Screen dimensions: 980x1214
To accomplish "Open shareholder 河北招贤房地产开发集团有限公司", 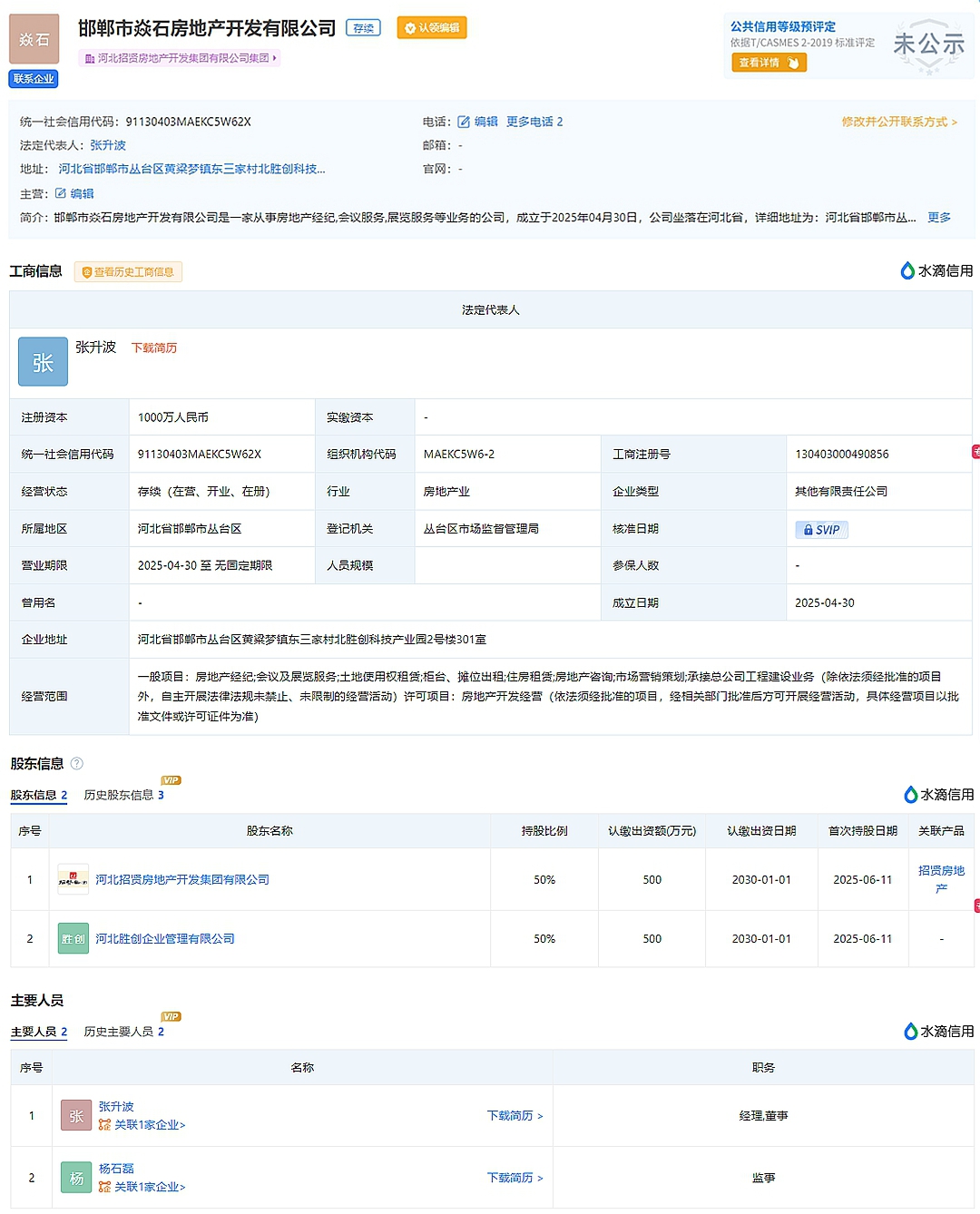I will 182,880.
